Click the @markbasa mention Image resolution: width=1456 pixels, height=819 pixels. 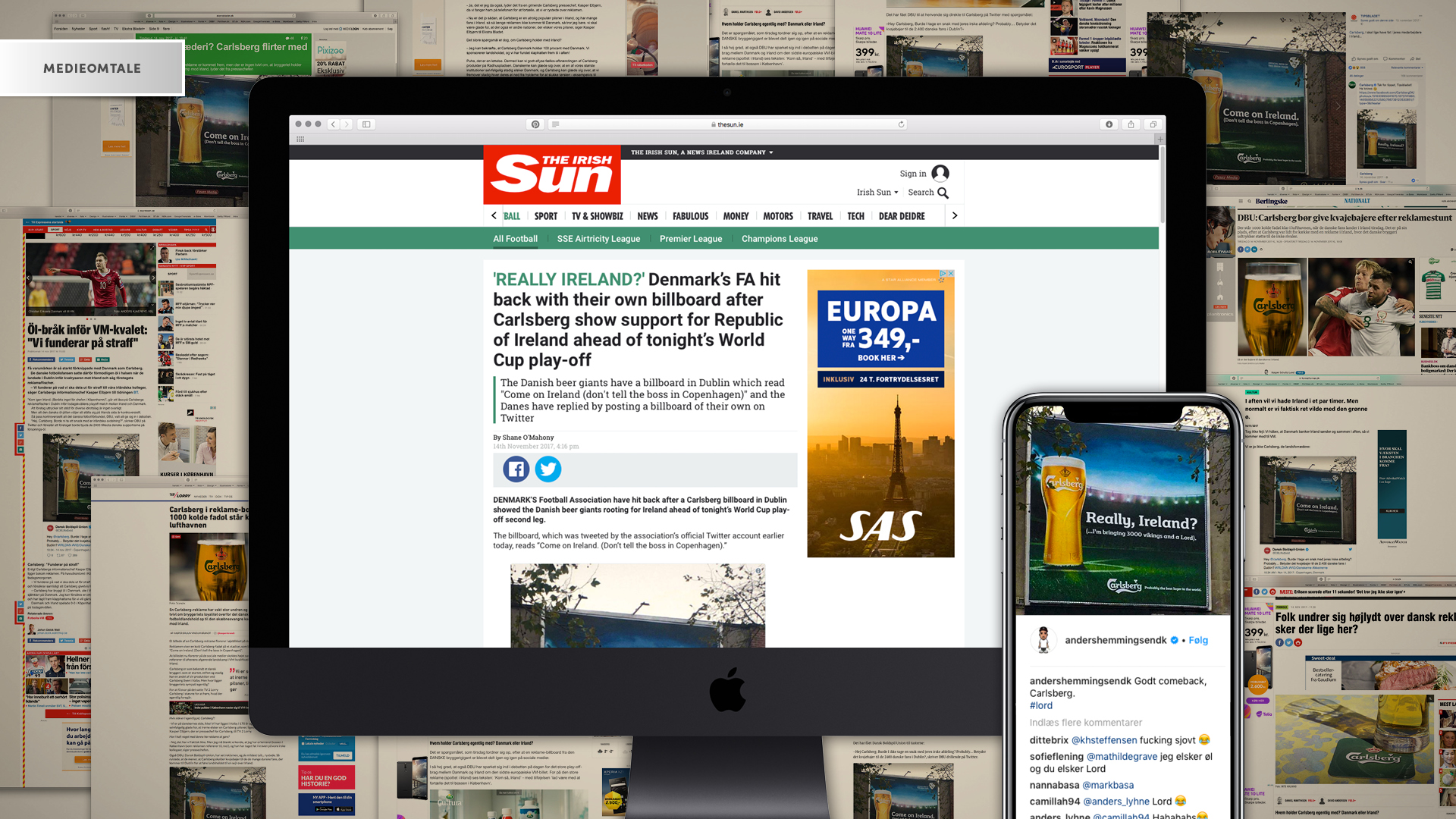point(1108,786)
